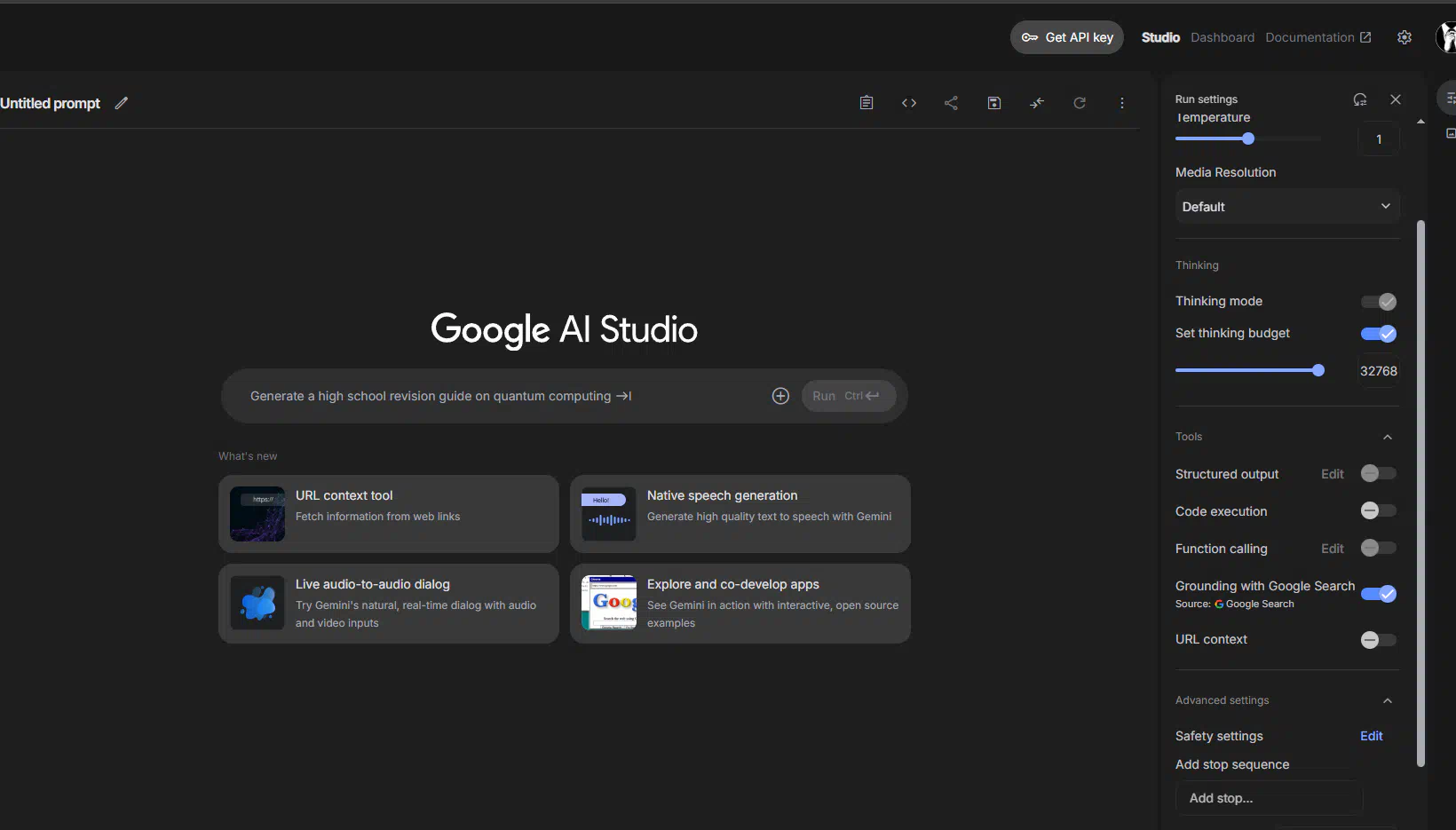Viewport: 1456px width, 830px height.
Task: Click the user profile avatar
Action: tap(1446, 37)
